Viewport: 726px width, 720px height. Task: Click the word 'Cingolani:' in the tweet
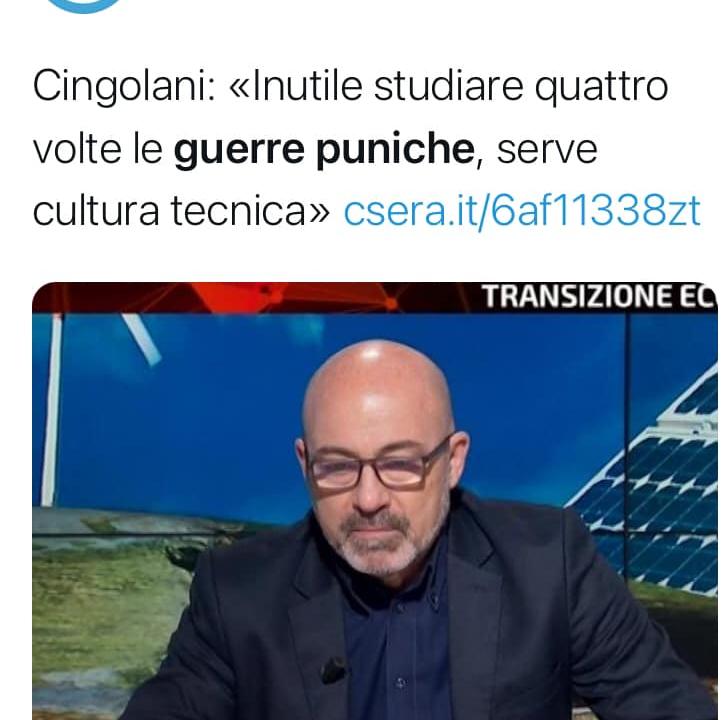[x=124, y=87]
